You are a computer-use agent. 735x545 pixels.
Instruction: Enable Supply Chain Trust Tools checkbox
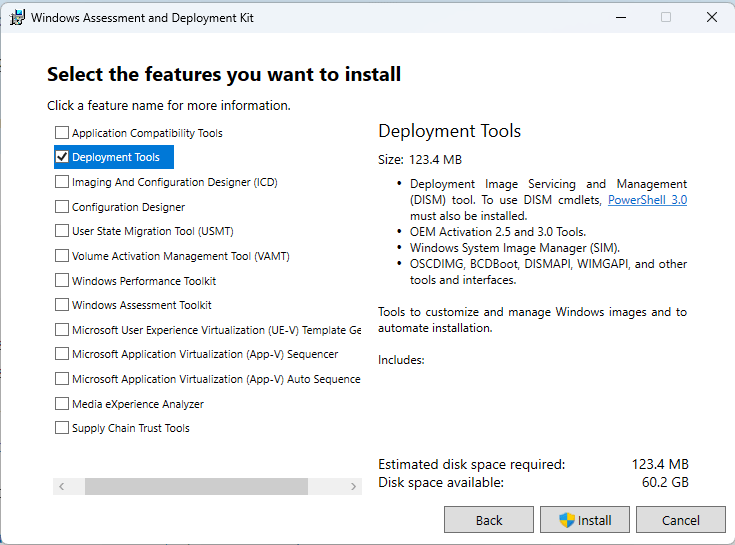pos(62,428)
